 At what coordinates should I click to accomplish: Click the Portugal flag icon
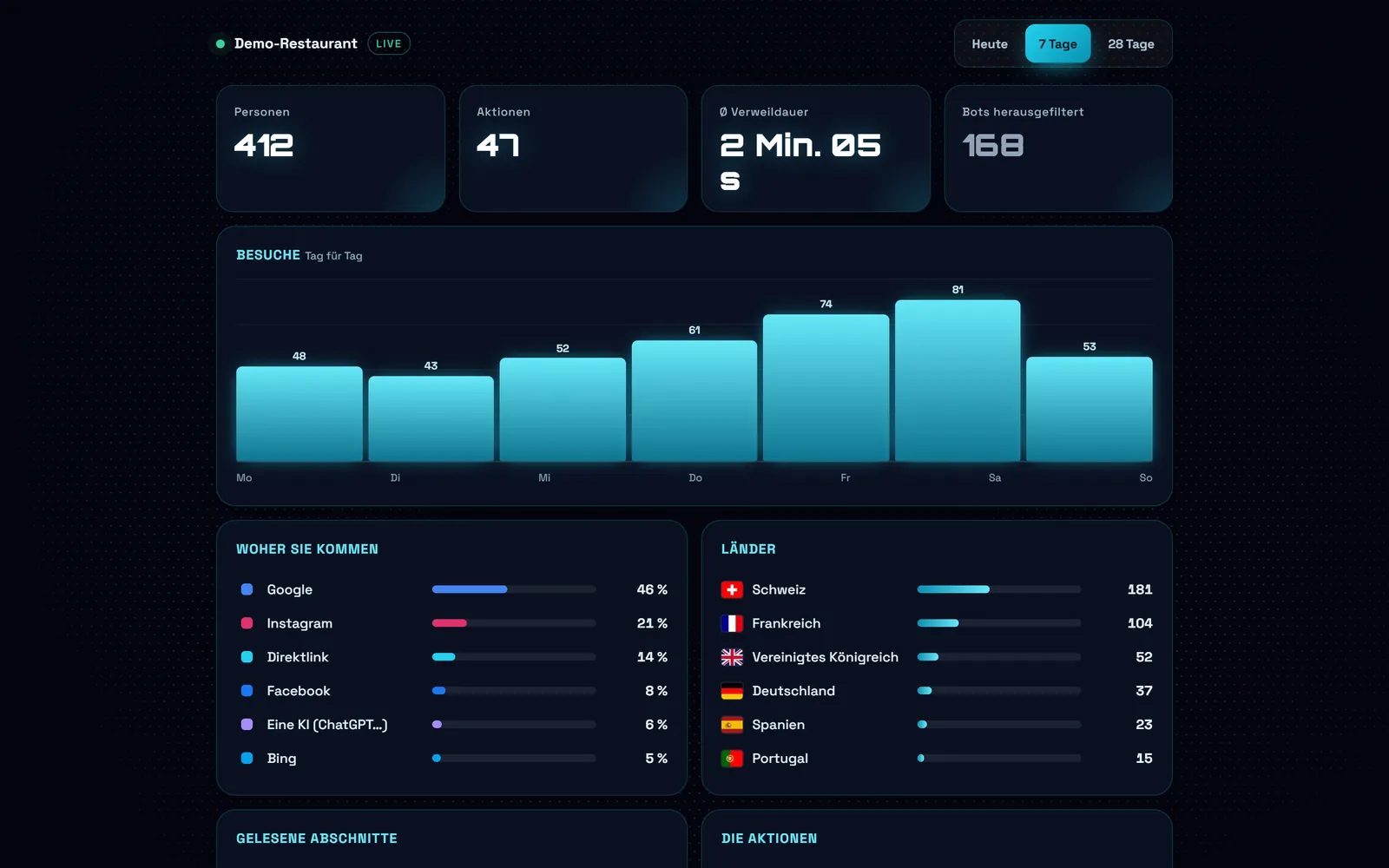pos(732,758)
